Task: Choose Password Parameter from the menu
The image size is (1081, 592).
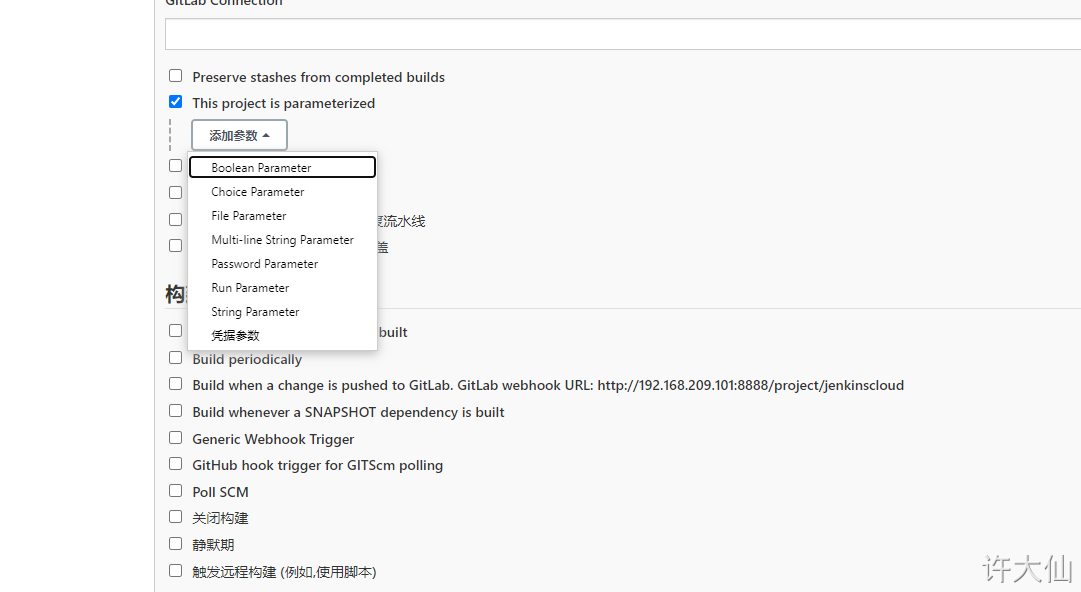Action: [x=283, y=264]
